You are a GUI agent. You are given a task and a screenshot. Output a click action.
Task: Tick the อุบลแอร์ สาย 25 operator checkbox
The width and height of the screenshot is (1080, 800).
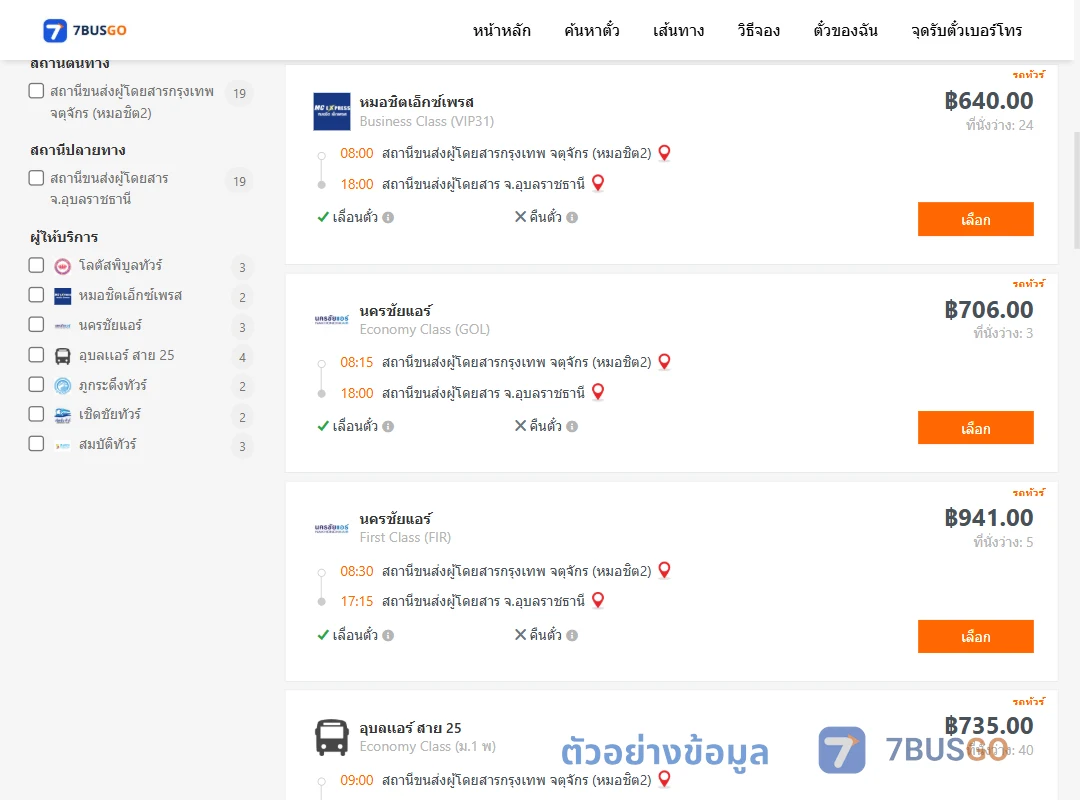pos(37,355)
